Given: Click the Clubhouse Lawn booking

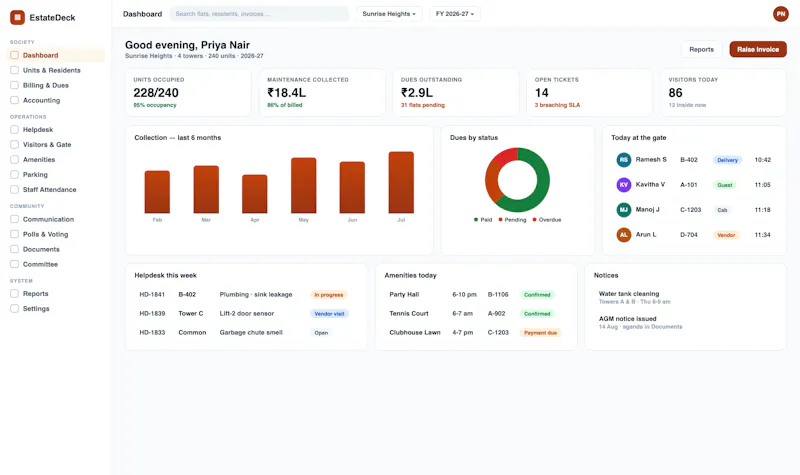Looking at the screenshot, I should (476, 332).
